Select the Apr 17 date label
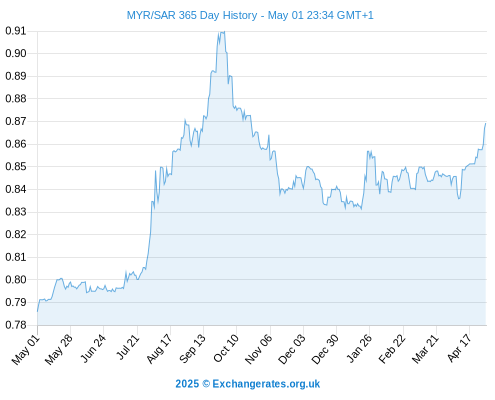The width and height of the screenshot is (495, 400). tap(459, 348)
